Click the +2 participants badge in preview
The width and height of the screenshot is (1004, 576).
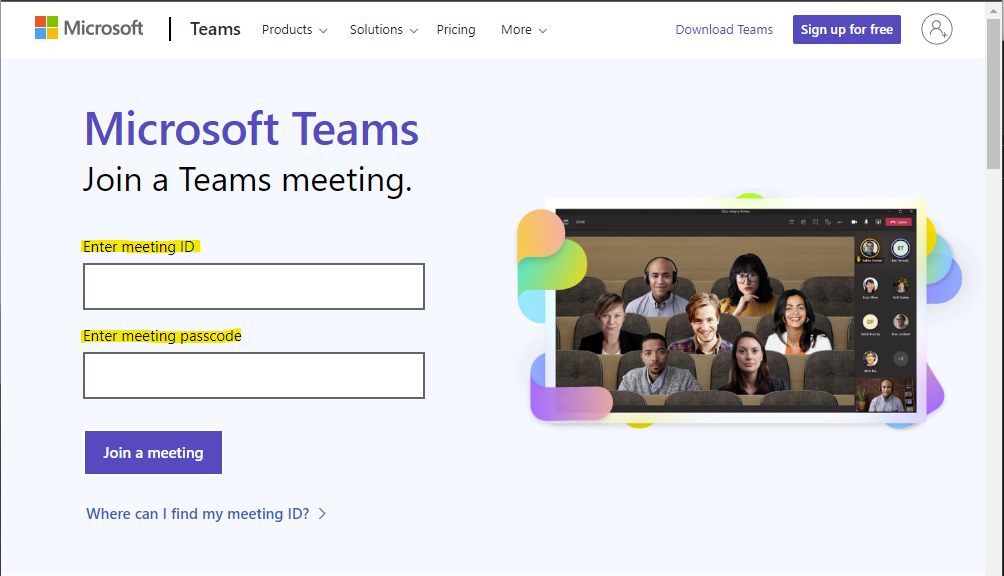(x=900, y=358)
